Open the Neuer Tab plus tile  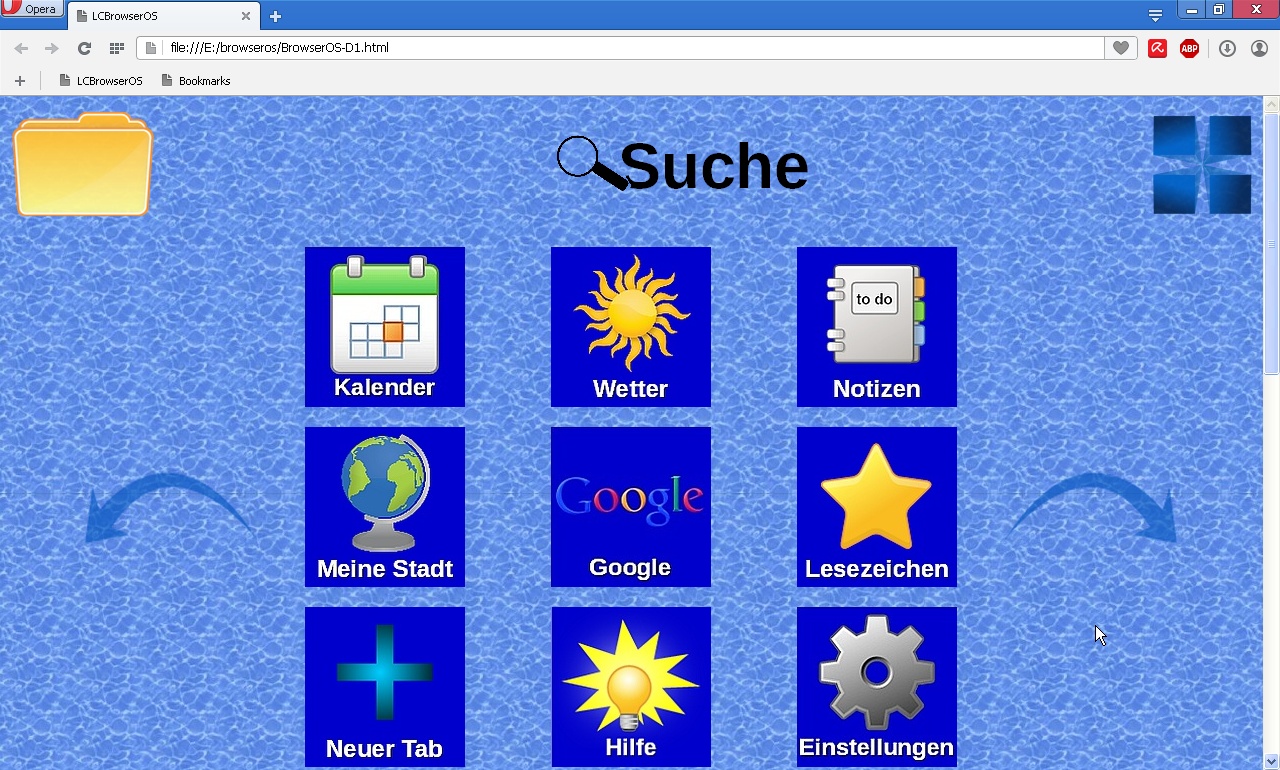pos(385,687)
